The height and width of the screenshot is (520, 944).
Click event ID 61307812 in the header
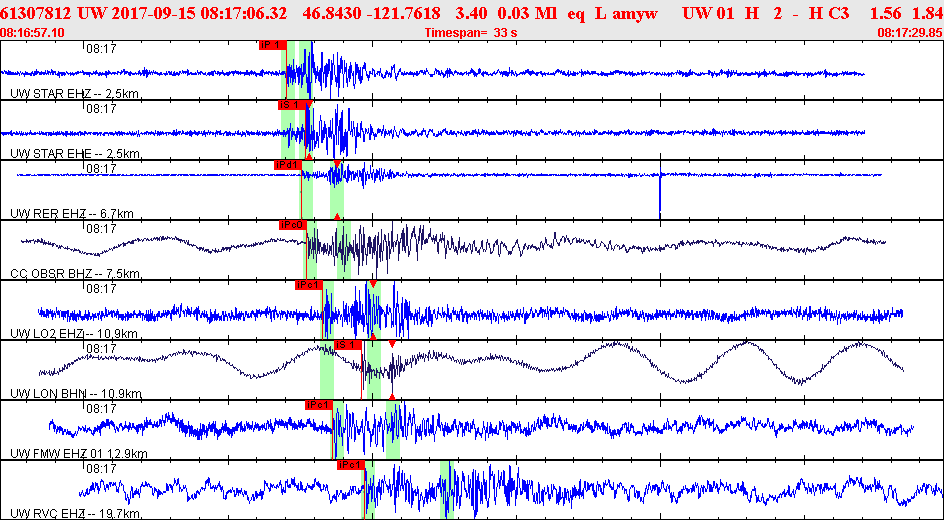(37, 13)
